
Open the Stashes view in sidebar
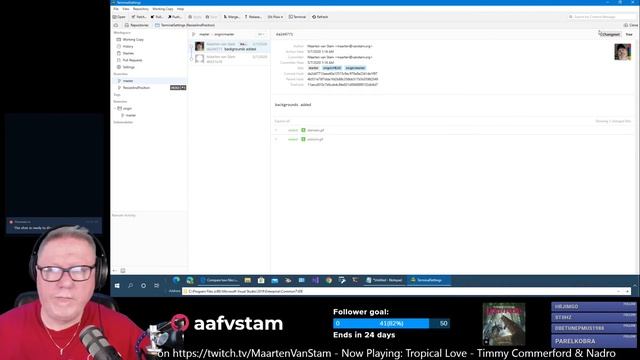(x=125, y=53)
